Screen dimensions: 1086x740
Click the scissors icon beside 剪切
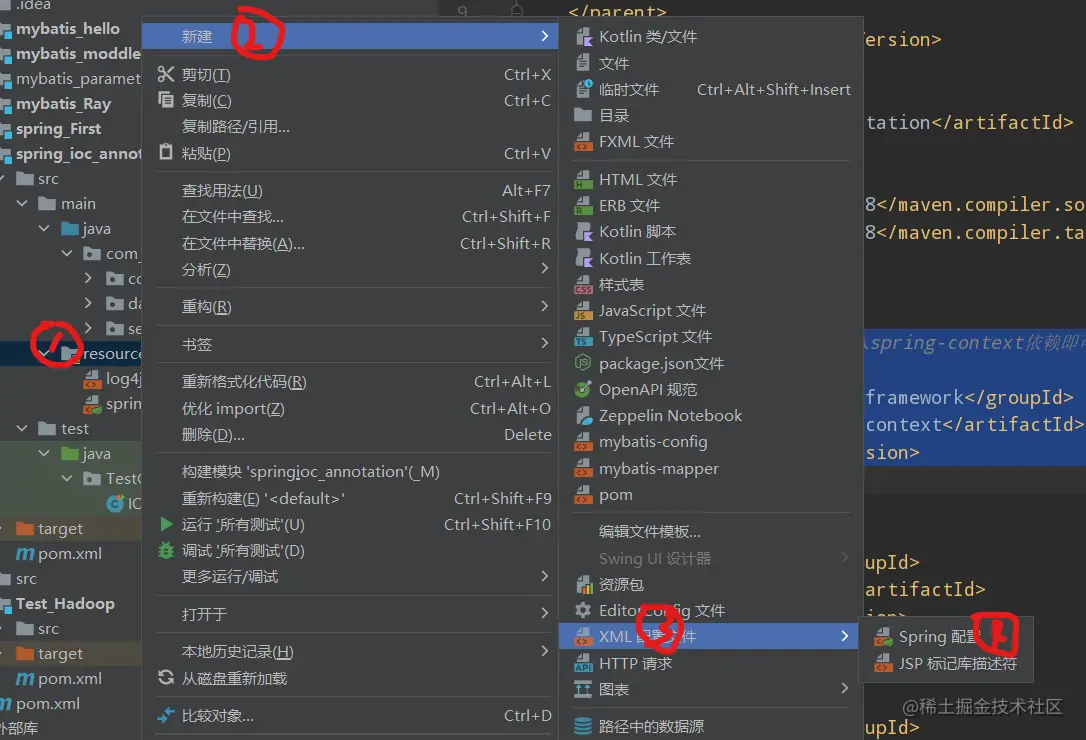click(166, 74)
